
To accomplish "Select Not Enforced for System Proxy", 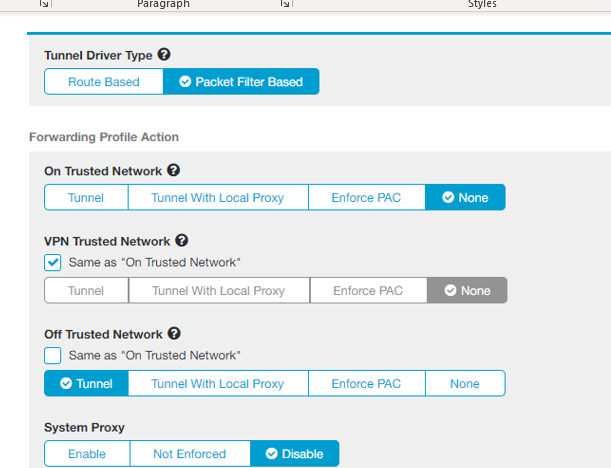I will click(190, 454).
